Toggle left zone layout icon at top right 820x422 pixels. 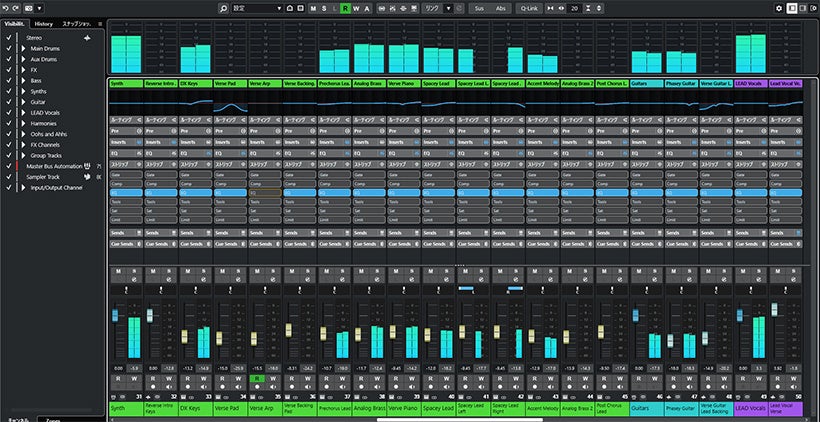(792, 8)
